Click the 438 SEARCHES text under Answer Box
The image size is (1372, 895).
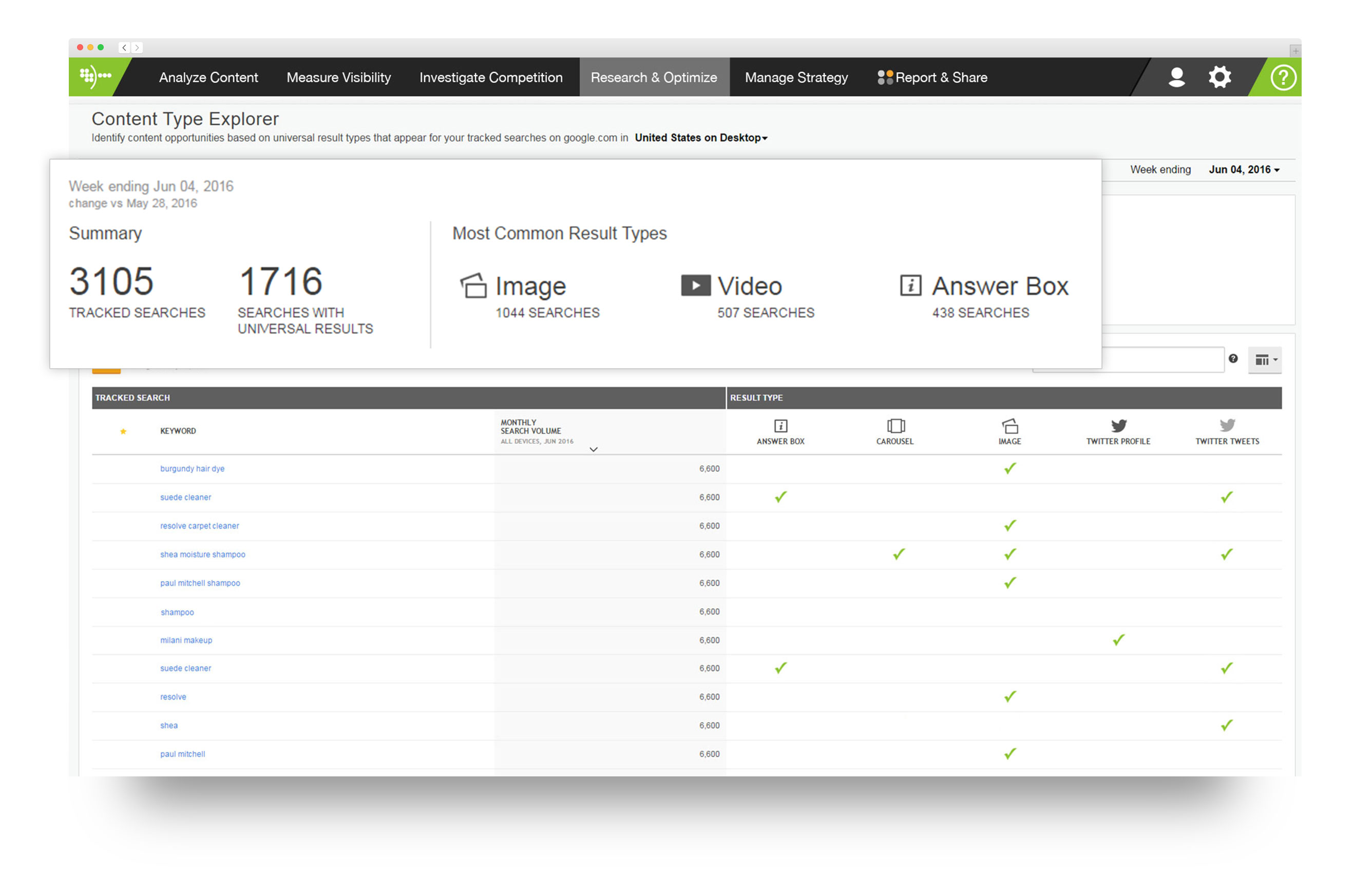(981, 313)
